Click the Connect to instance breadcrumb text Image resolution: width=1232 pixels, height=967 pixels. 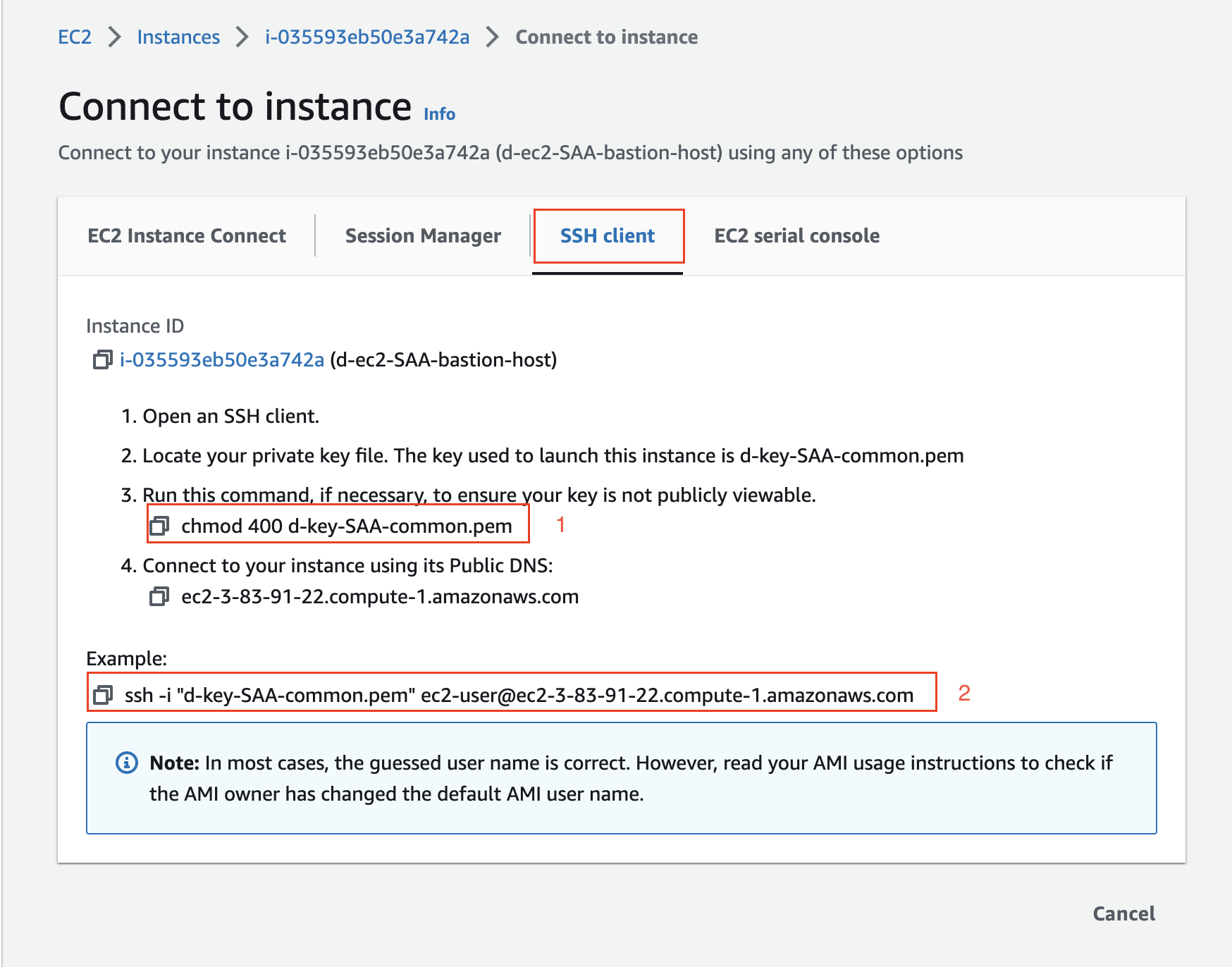[x=606, y=37]
